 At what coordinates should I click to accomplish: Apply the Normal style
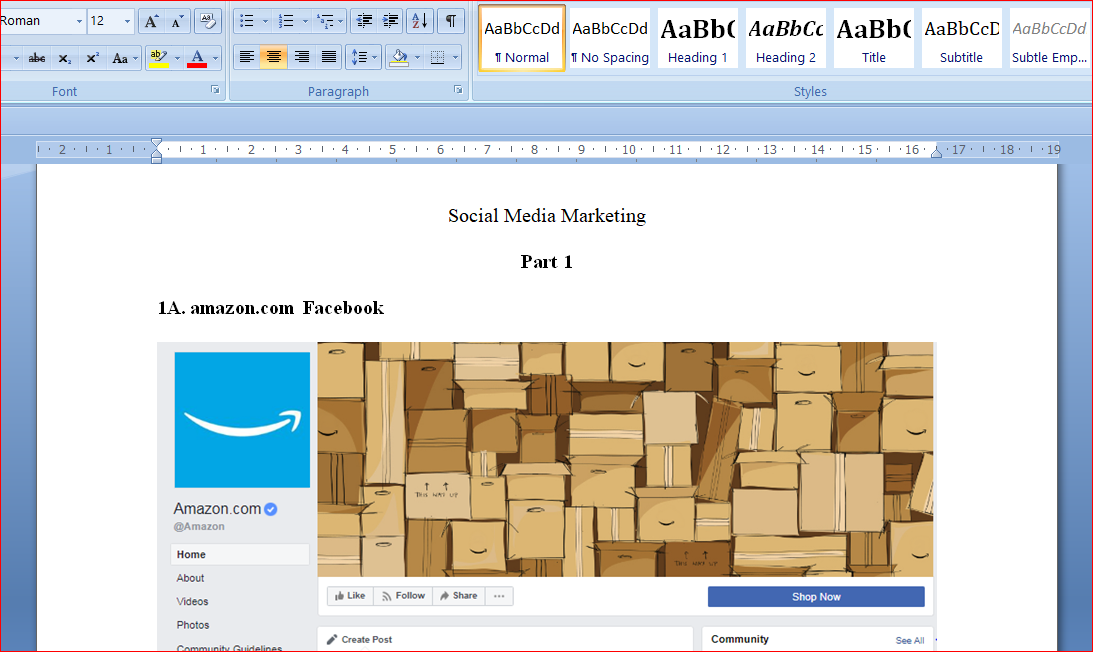[x=521, y=38]
